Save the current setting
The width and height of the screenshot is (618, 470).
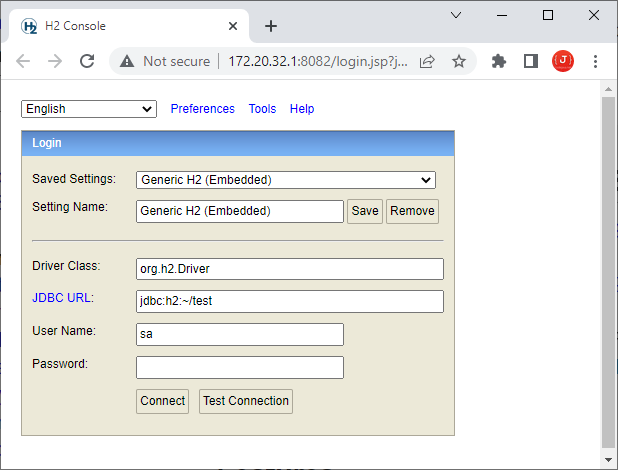pos(365,211)
